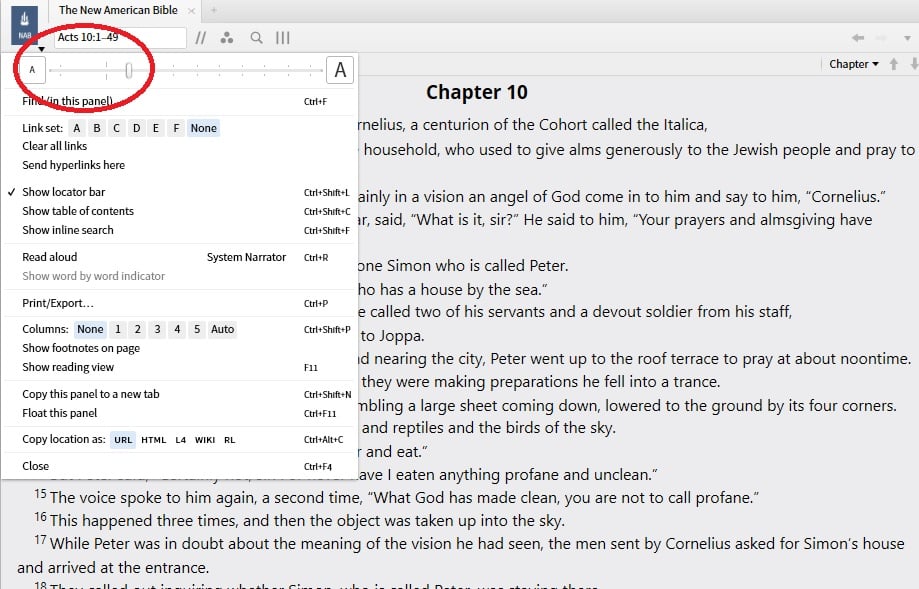919x589 pixels.
Task: Set columns to 3
Action: (x=157, y=329)
